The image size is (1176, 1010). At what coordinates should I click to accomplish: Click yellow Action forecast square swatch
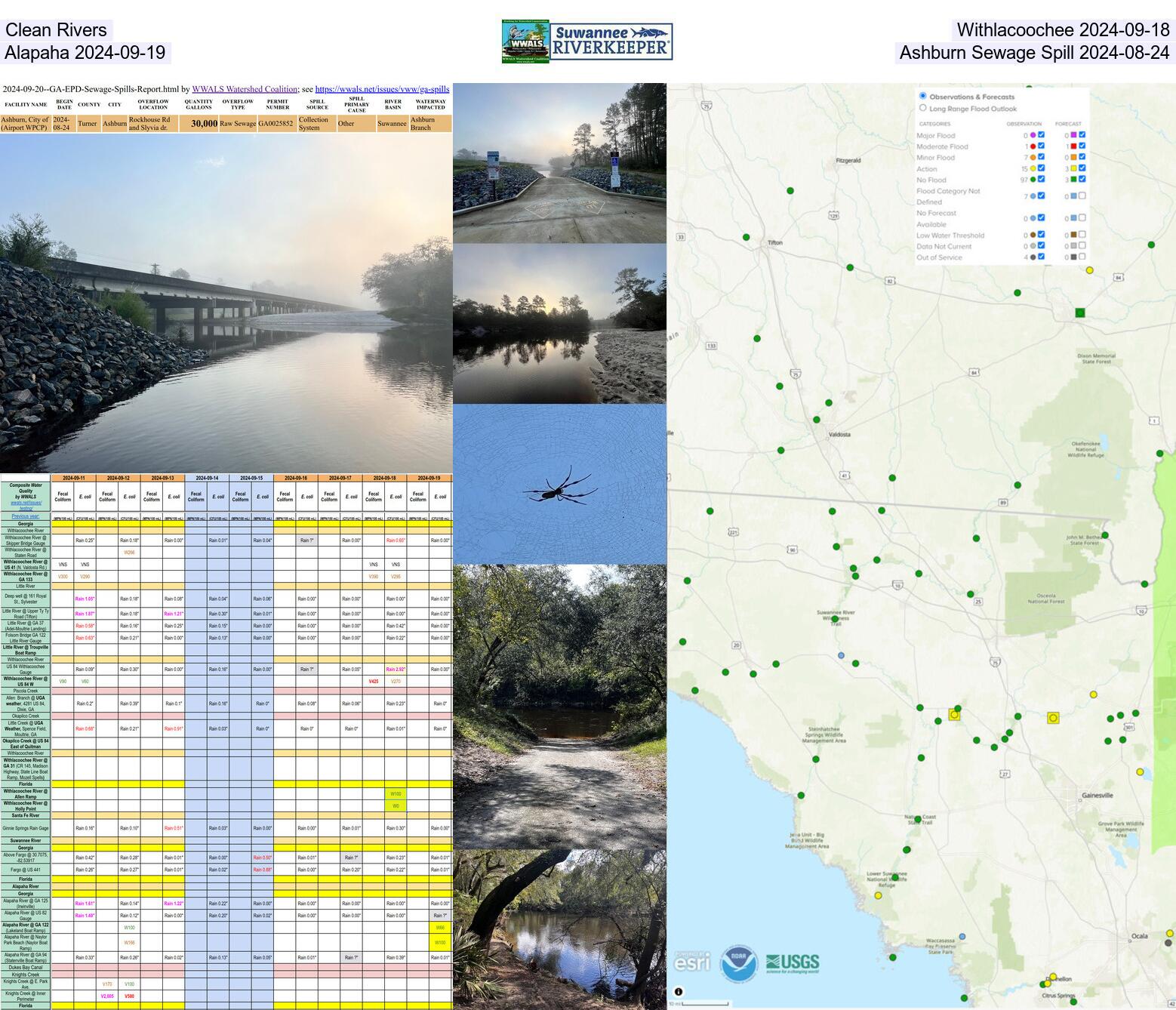[x=1073, y=168]
